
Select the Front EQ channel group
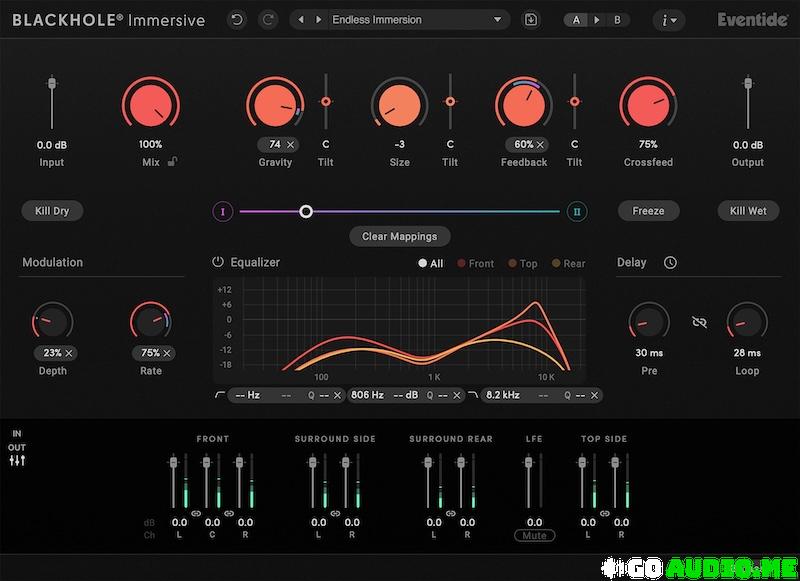point(476,263)
